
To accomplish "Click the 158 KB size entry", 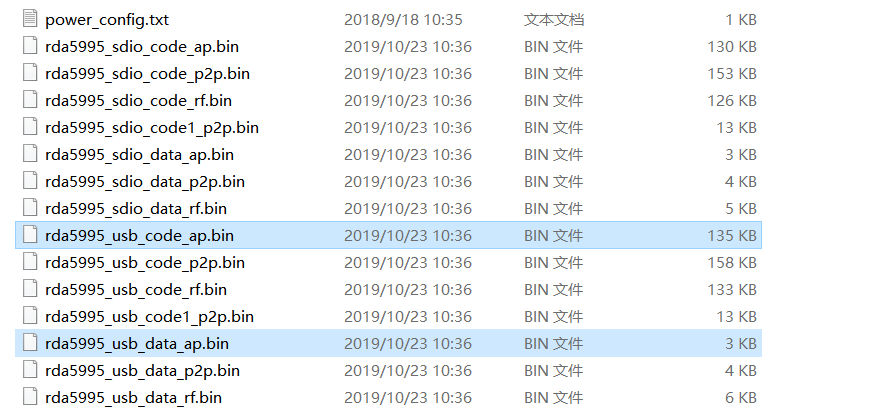I will pos(732,263).
